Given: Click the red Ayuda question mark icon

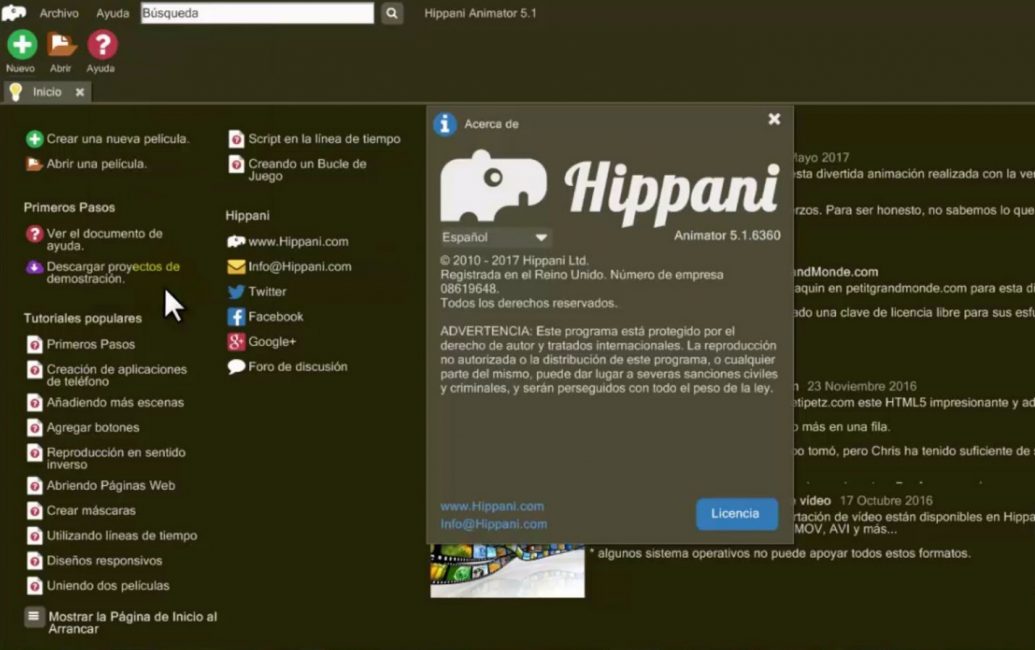Looking at the screenshot, I should tap(102, 45).
